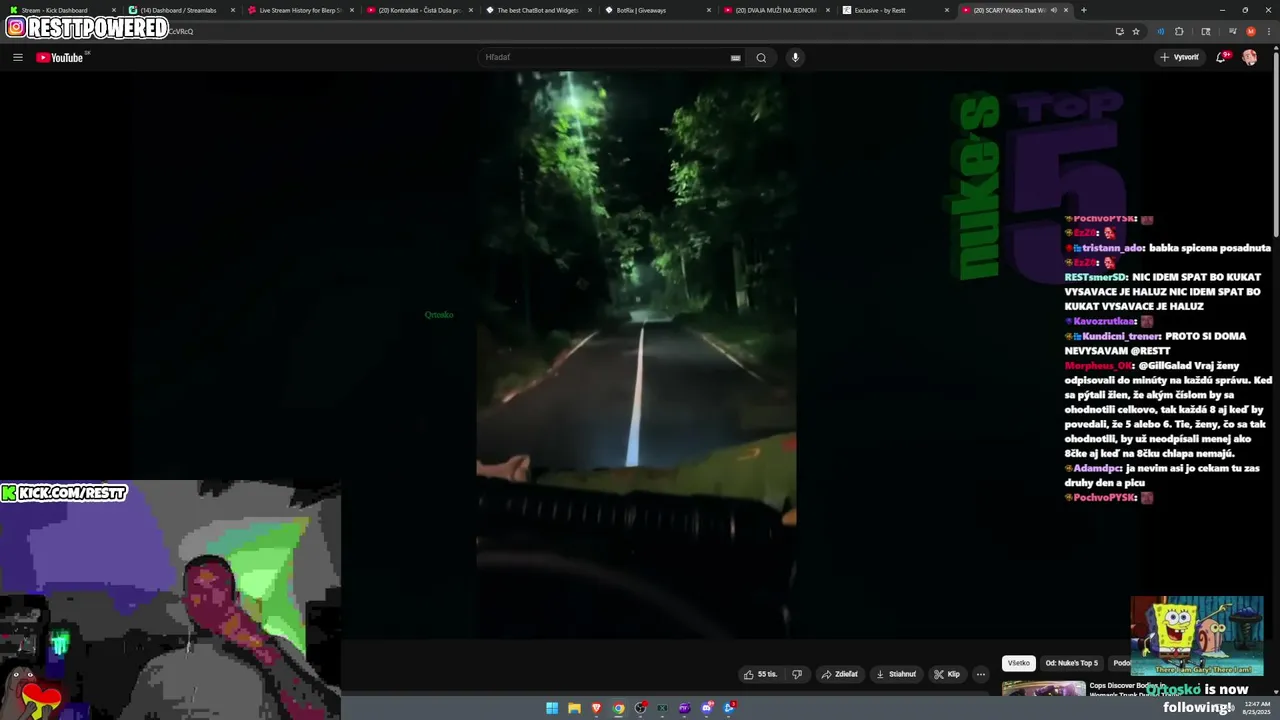Go to YouTube home via logo
This screenshot has height=720, width=1280.
[x=60, y=57]
